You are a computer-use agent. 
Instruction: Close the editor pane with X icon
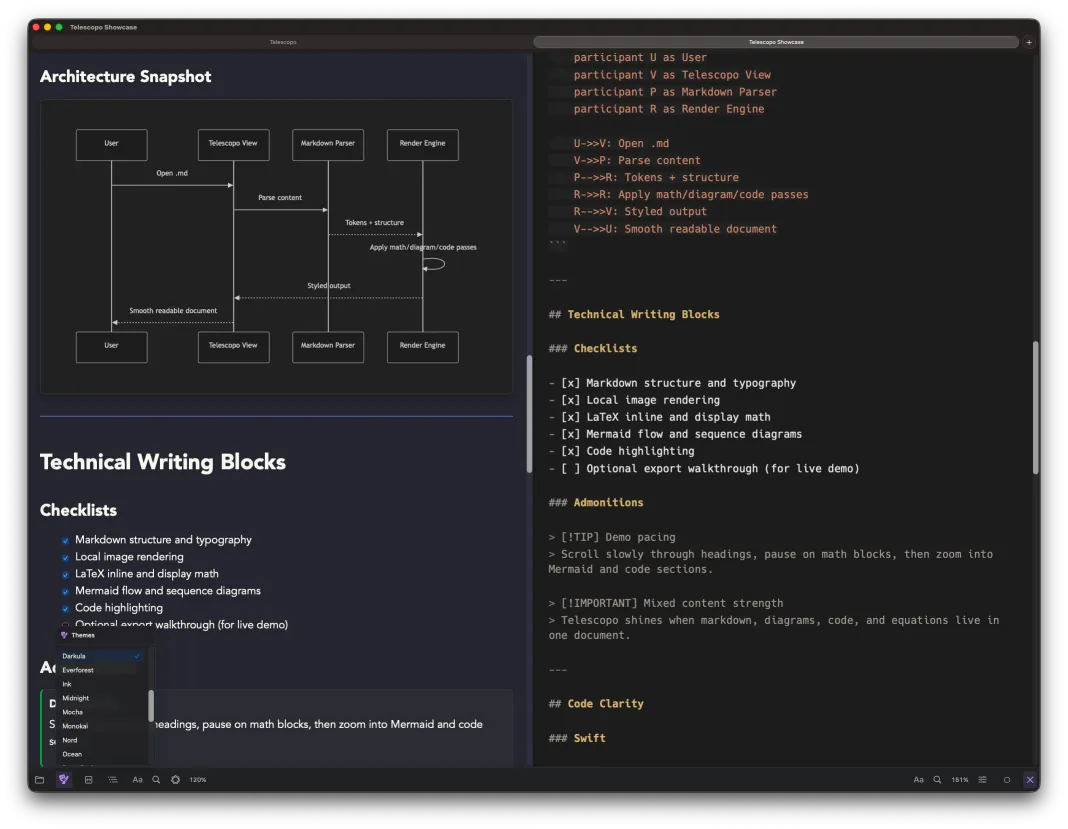click(1030, 779)
